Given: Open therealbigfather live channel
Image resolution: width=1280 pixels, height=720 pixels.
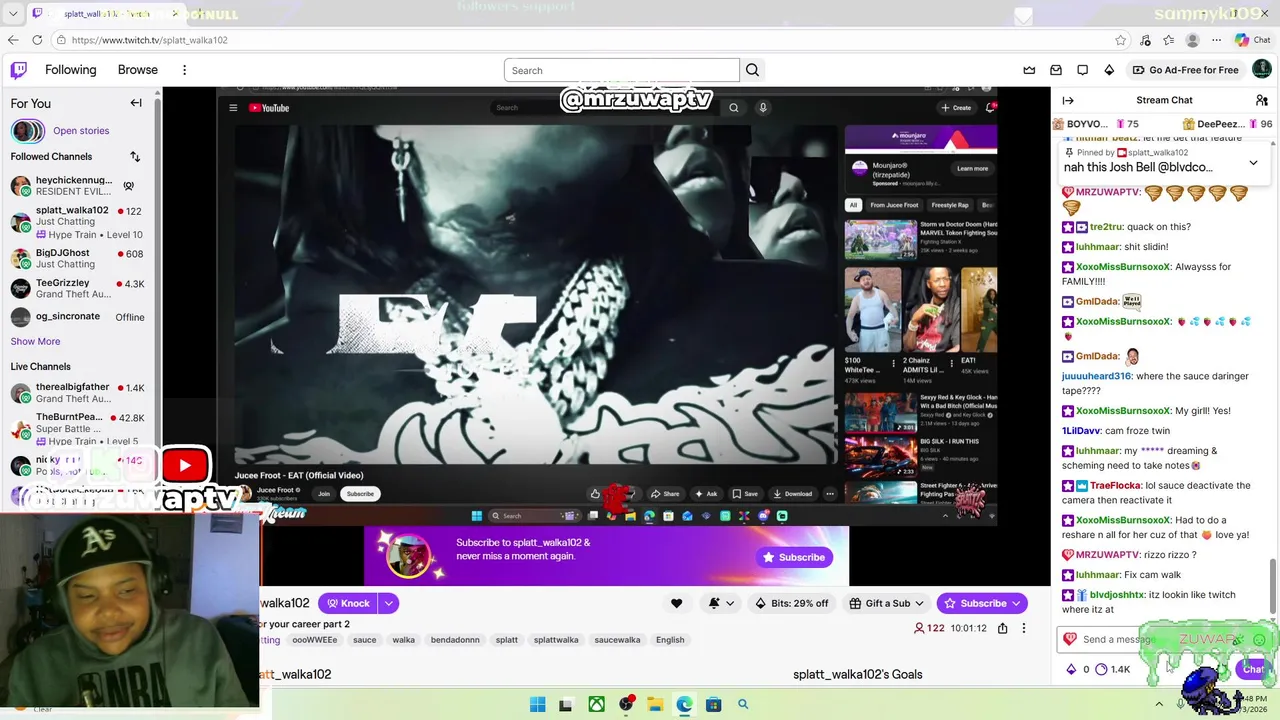Looking at the screenshot, I should [78, 392].
